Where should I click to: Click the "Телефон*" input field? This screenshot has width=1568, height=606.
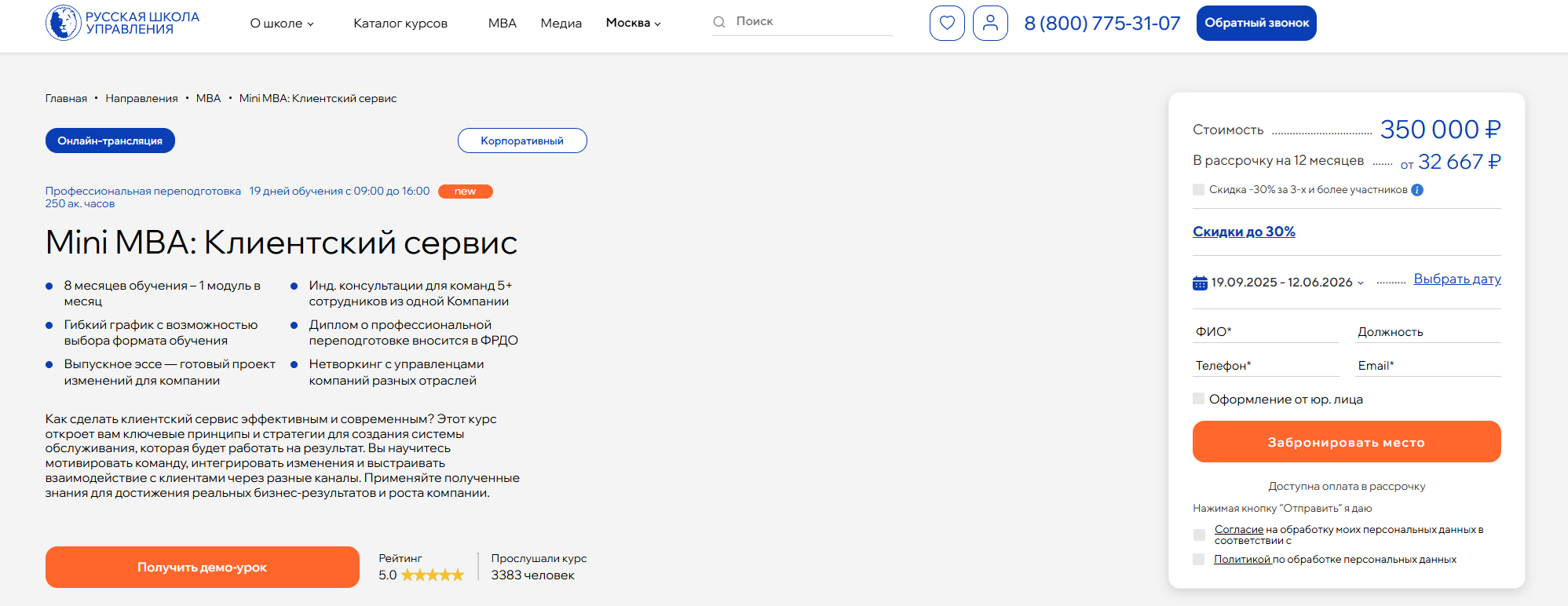point(1266,366)
